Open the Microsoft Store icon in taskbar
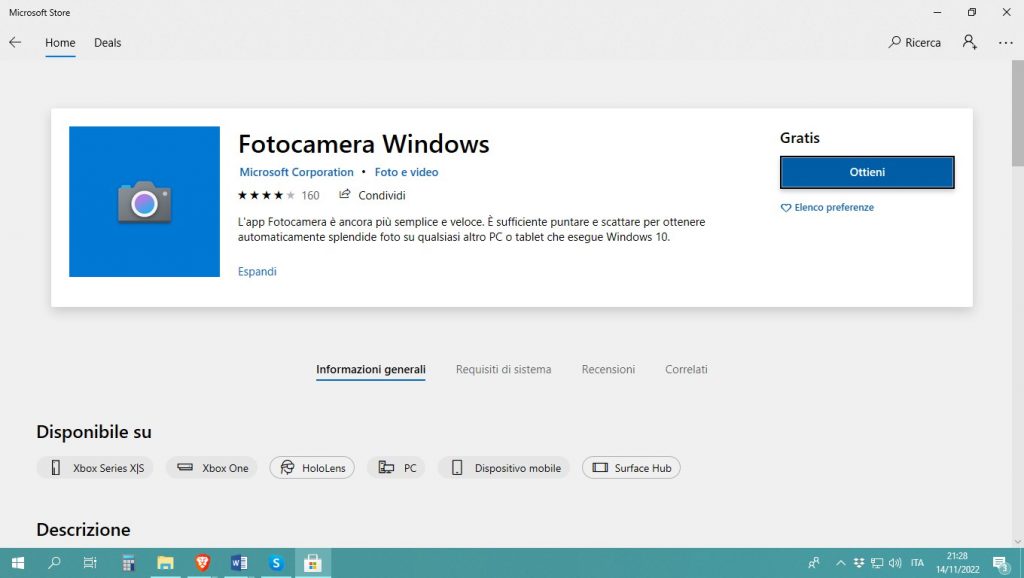 (x=313, y=563)
